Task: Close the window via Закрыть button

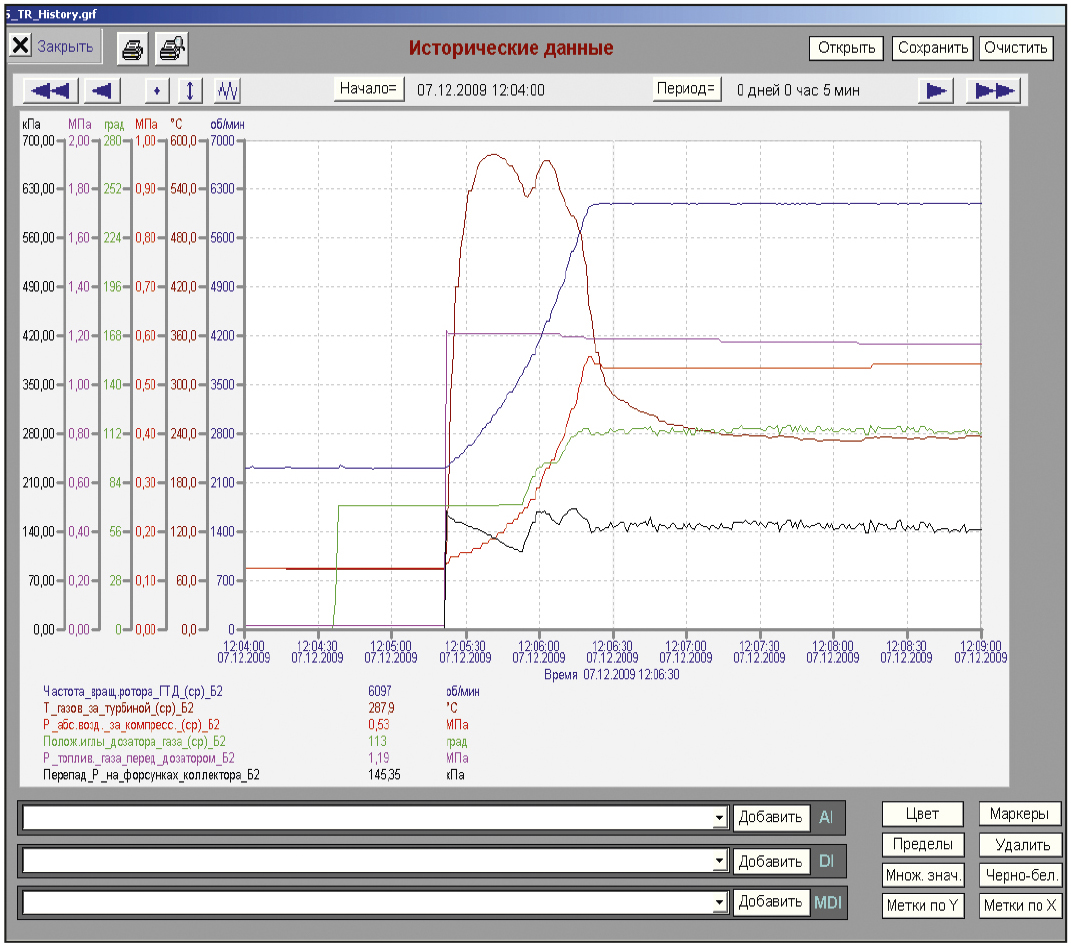Action: click(x=55, y=46)
